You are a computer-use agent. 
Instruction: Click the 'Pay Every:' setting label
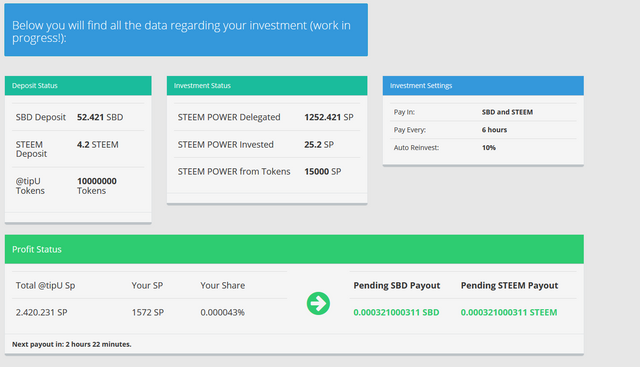pos(410,130)
